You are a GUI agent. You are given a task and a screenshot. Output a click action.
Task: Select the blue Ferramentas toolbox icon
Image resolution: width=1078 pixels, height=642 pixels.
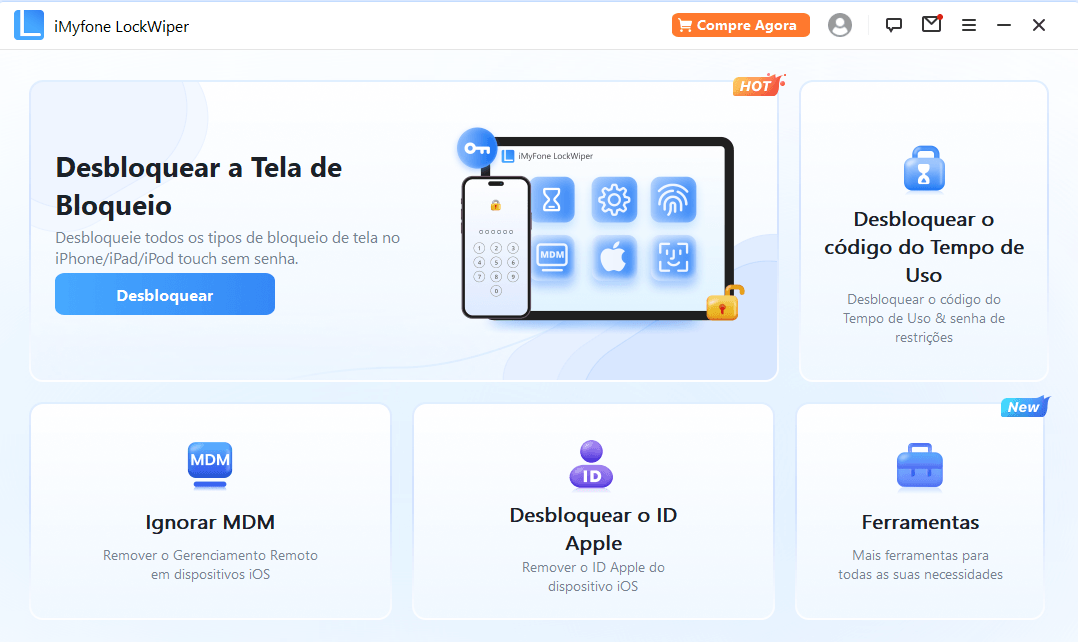[x=920, y=467]
